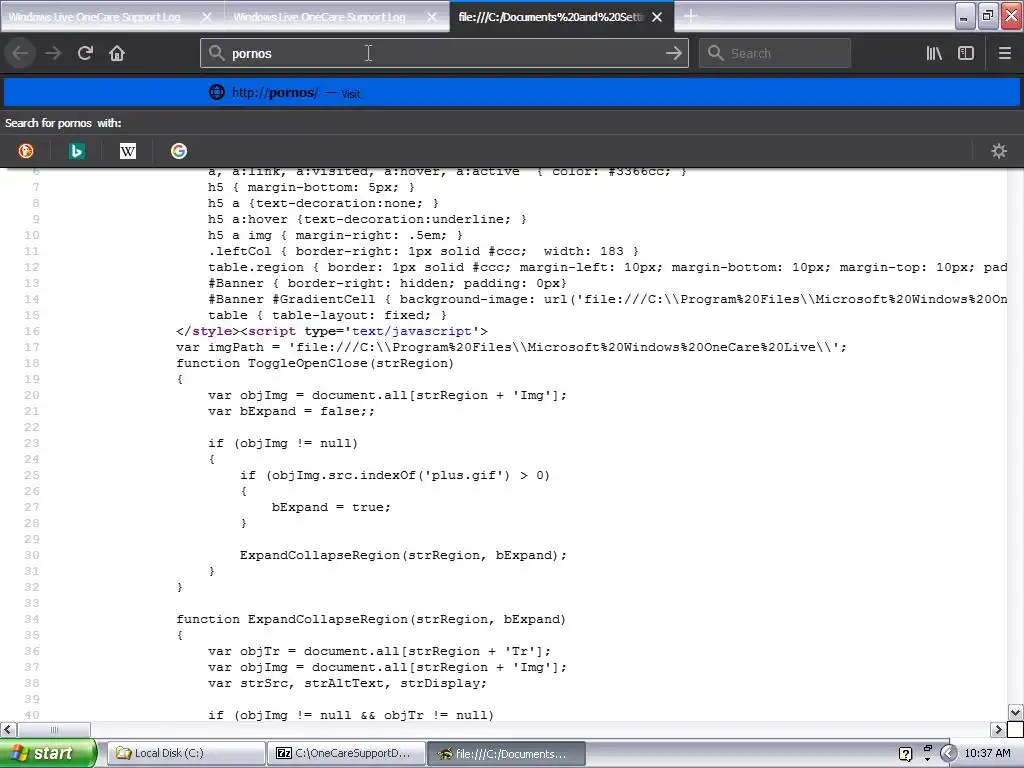Click the vertical scrollbar down arrow

click(x=1015, y=712)
